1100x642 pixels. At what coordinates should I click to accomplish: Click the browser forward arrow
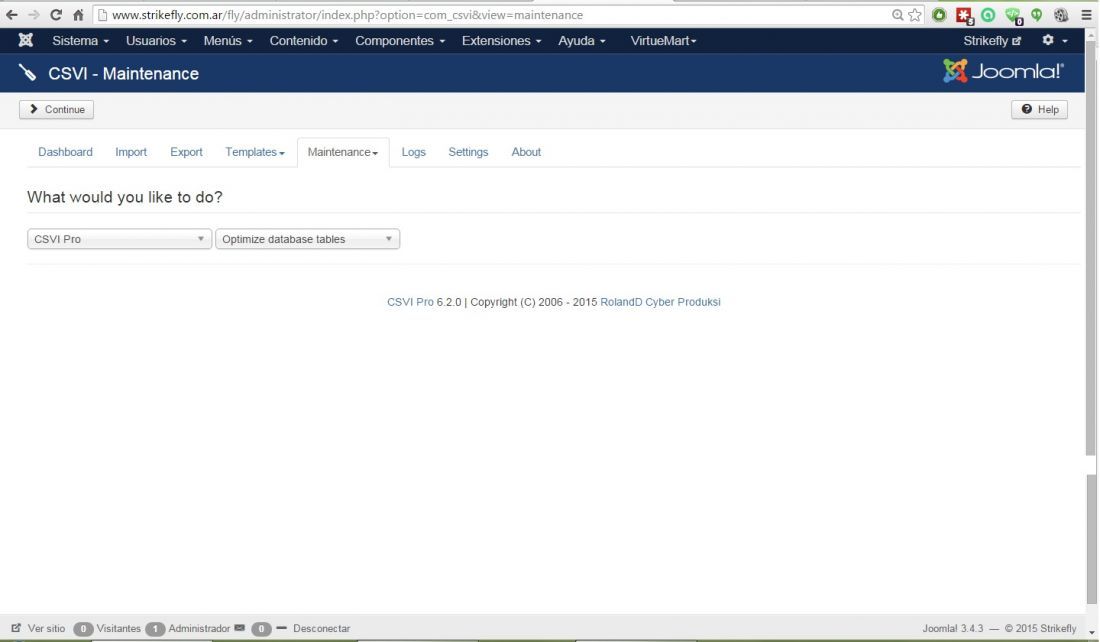click(x=34, y=15)
